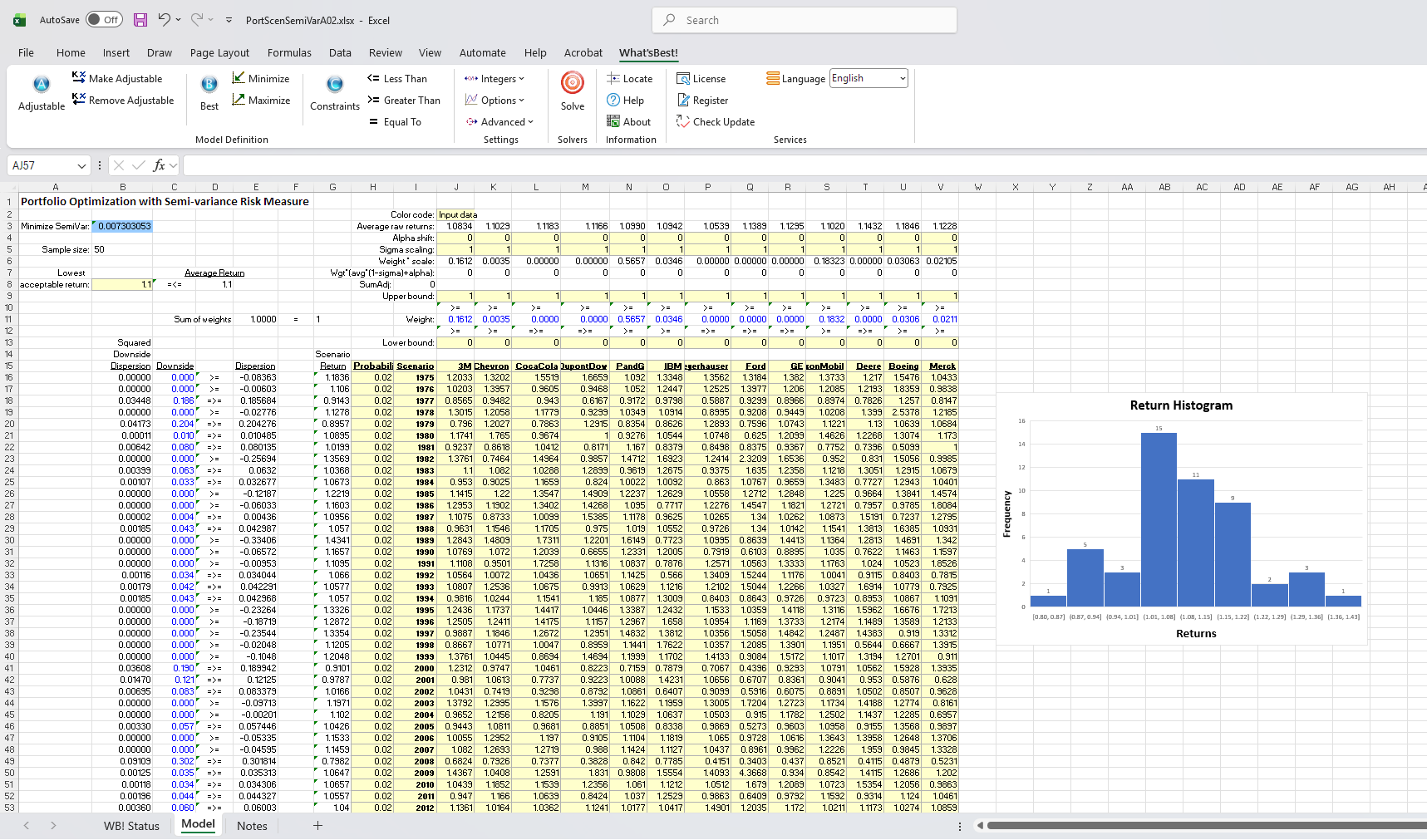Viewport: 1427px width, 840px height.
Task: Toggle the AutoSave switch
Action: pyautogui.click(x=104, y=20)
